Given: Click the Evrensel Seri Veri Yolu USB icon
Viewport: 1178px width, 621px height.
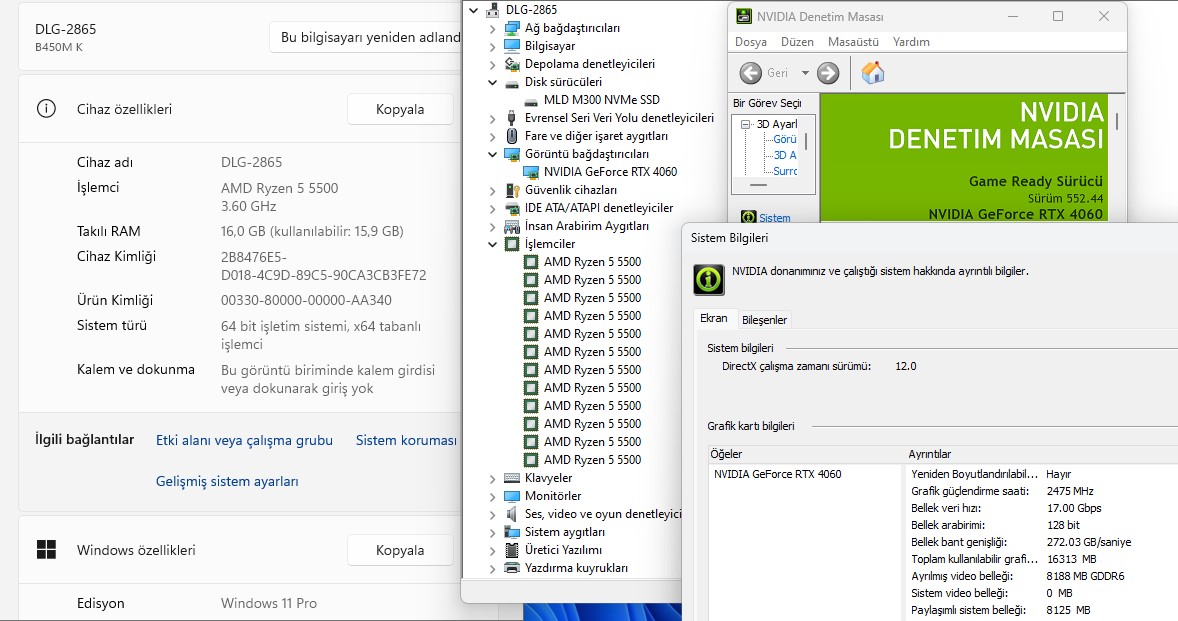Looking at the screenshot, I should [512, 118].
